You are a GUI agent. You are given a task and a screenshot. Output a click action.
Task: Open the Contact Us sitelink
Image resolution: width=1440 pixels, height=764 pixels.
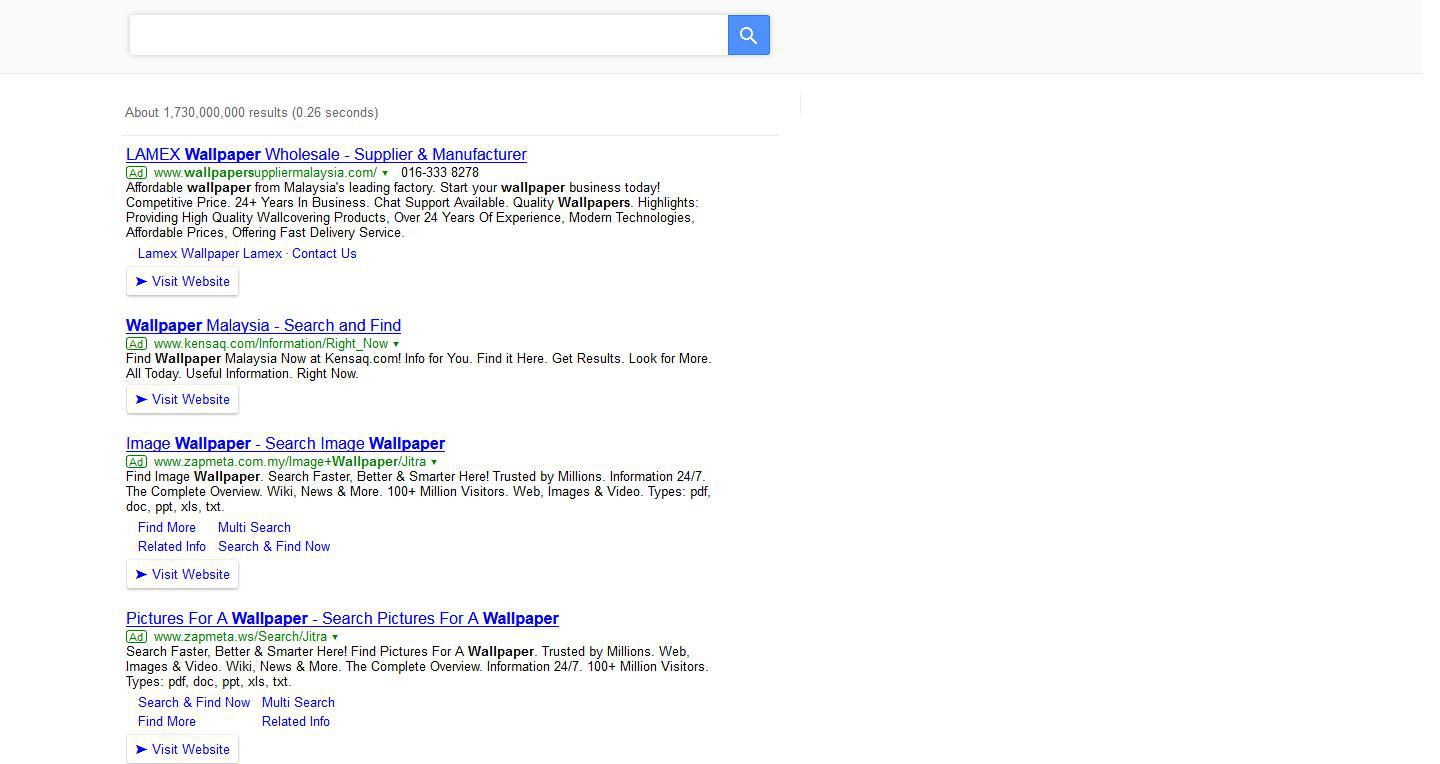coord(324,254)
